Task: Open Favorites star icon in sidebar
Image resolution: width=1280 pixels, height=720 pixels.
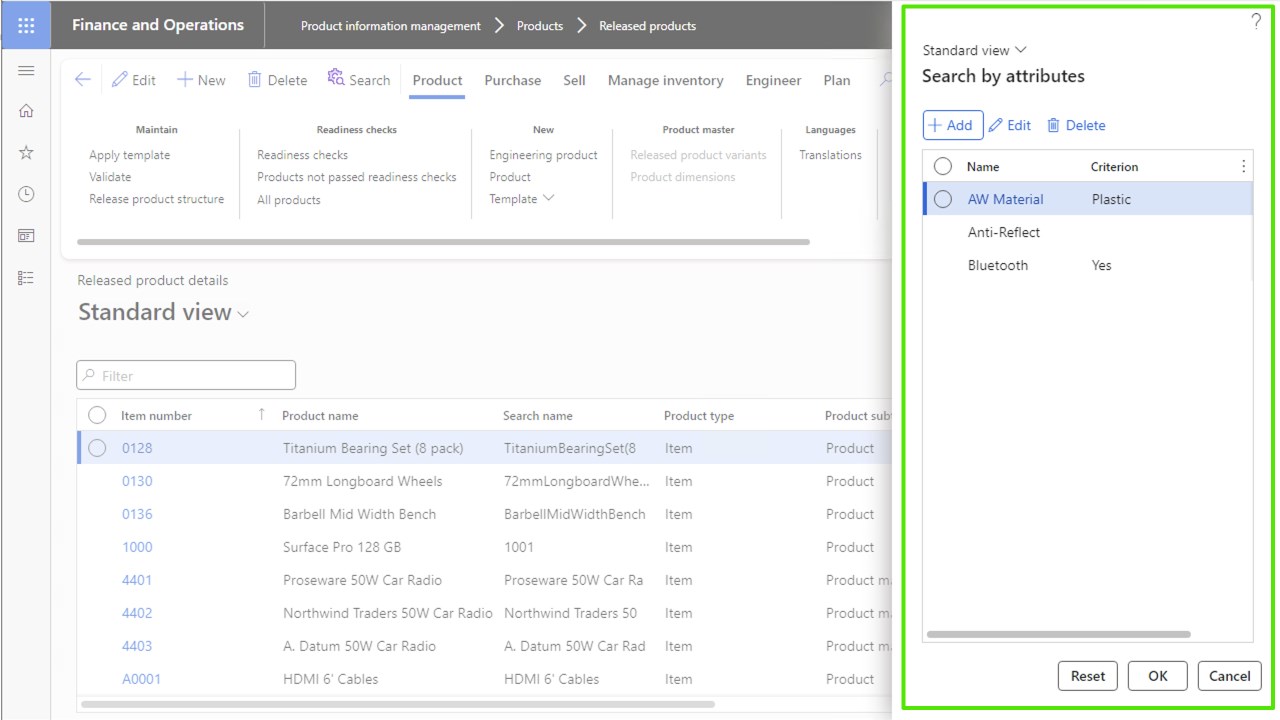Action: (x=26, y=153)
